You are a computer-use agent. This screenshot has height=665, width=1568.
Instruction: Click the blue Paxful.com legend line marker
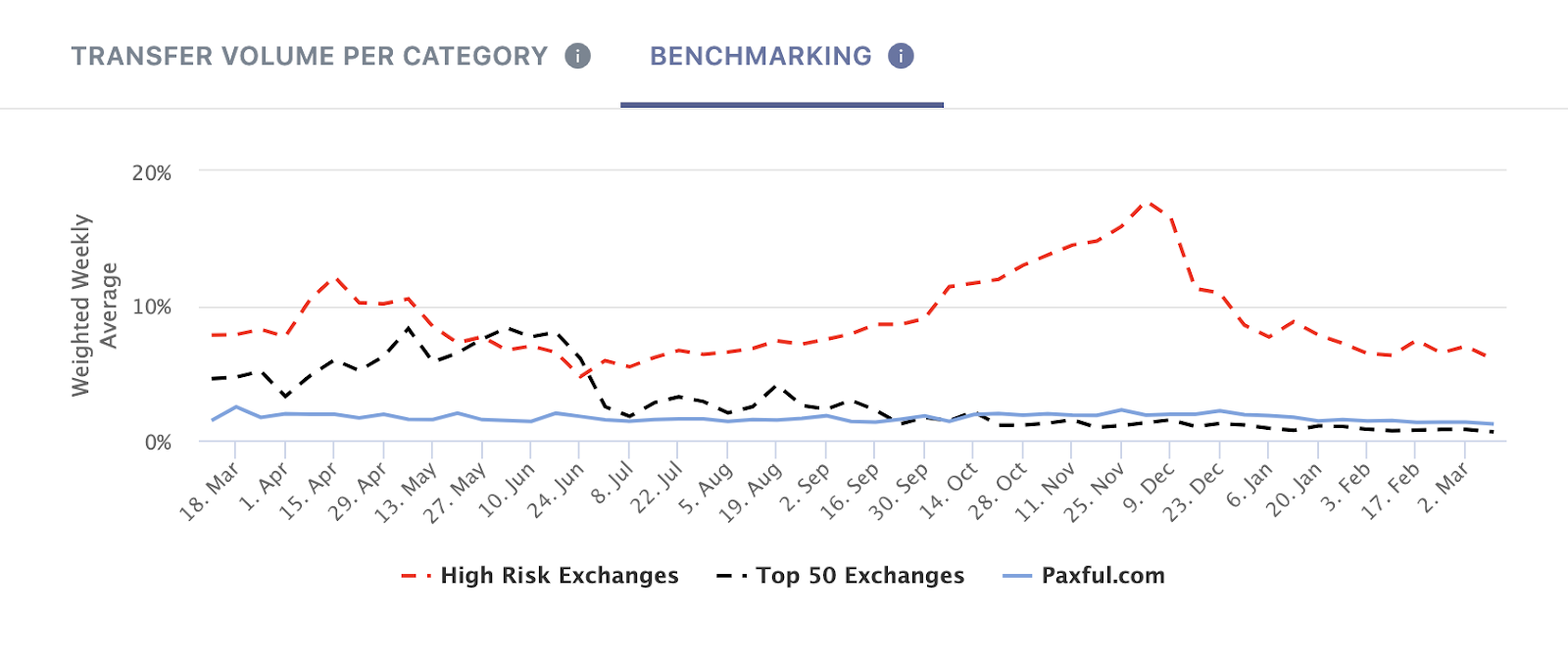click(1017, 576)
